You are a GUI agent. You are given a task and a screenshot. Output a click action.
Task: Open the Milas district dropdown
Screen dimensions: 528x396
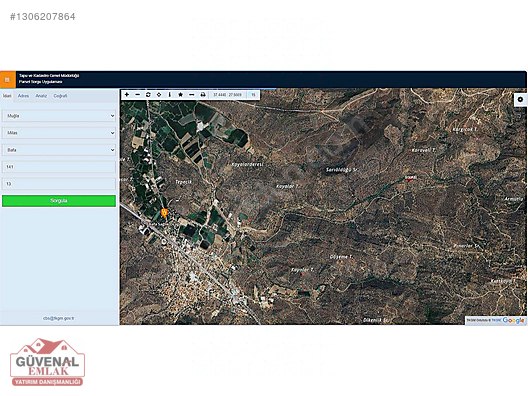click(x=59, y=133)
